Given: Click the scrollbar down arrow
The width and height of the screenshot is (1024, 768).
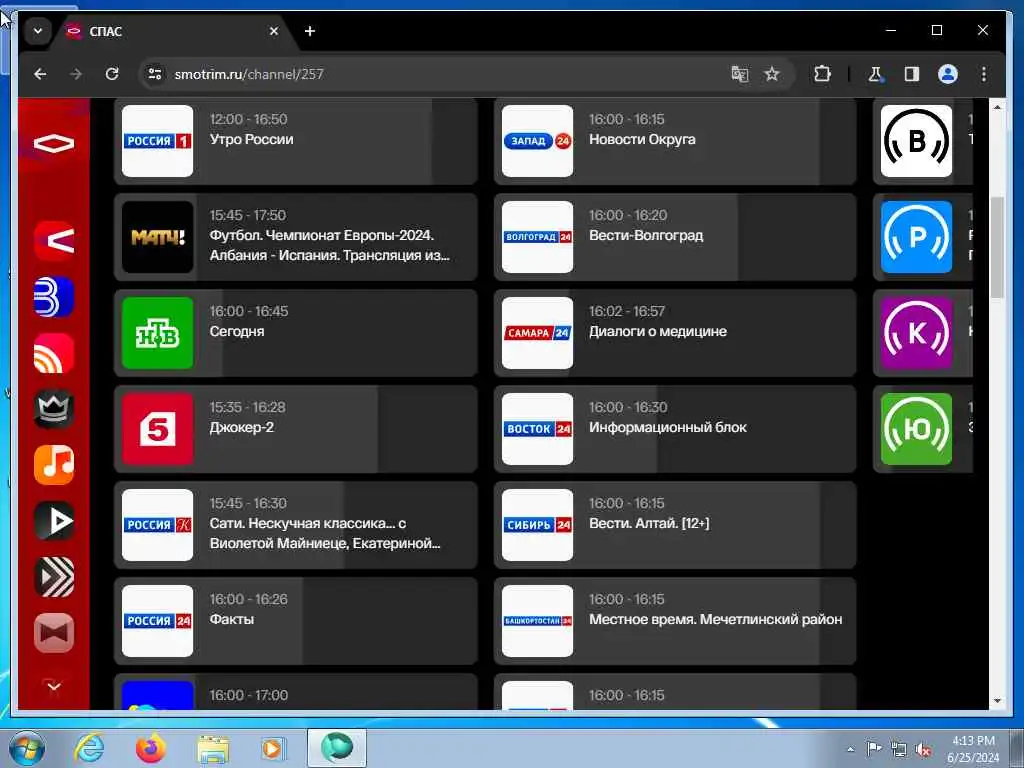Looking at the screenshot, I should 997,701.
